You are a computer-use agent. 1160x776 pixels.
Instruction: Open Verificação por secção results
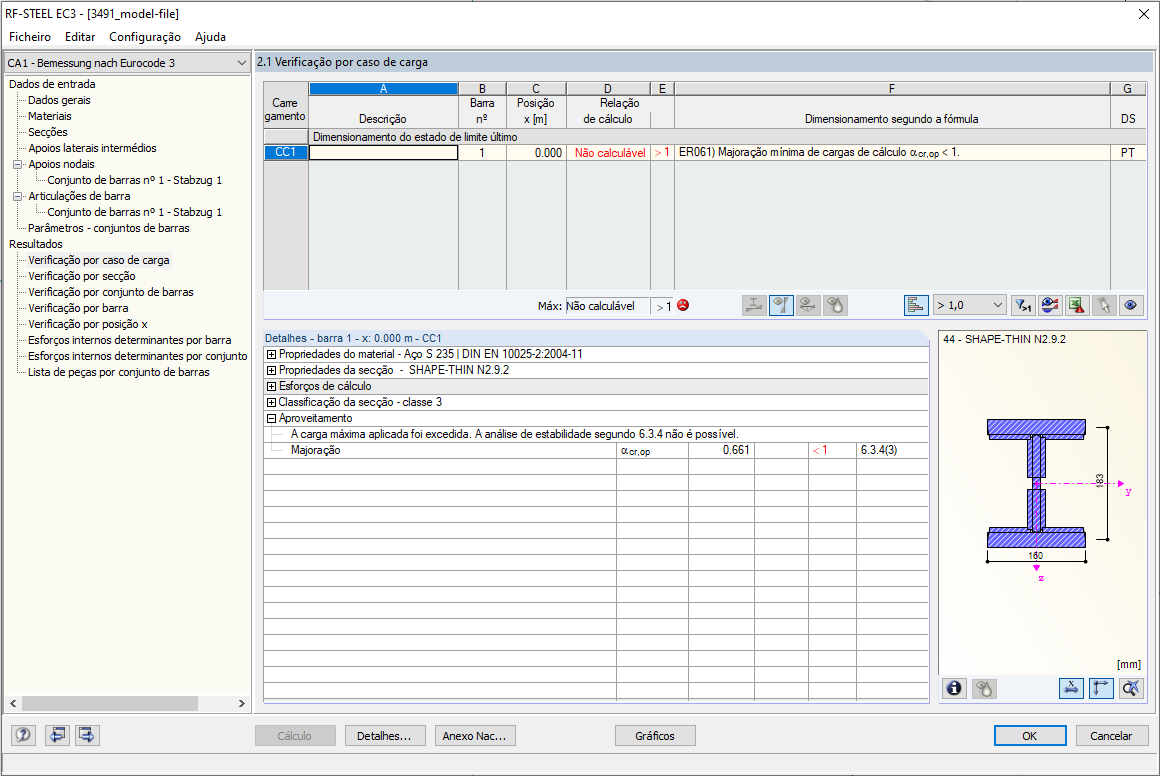81,276
